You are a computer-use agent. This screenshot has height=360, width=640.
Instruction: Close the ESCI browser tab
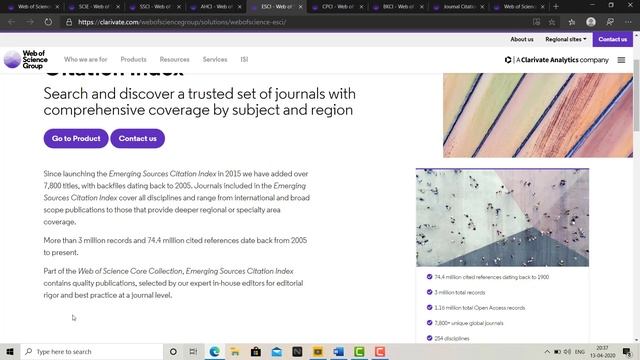(300, 7)
